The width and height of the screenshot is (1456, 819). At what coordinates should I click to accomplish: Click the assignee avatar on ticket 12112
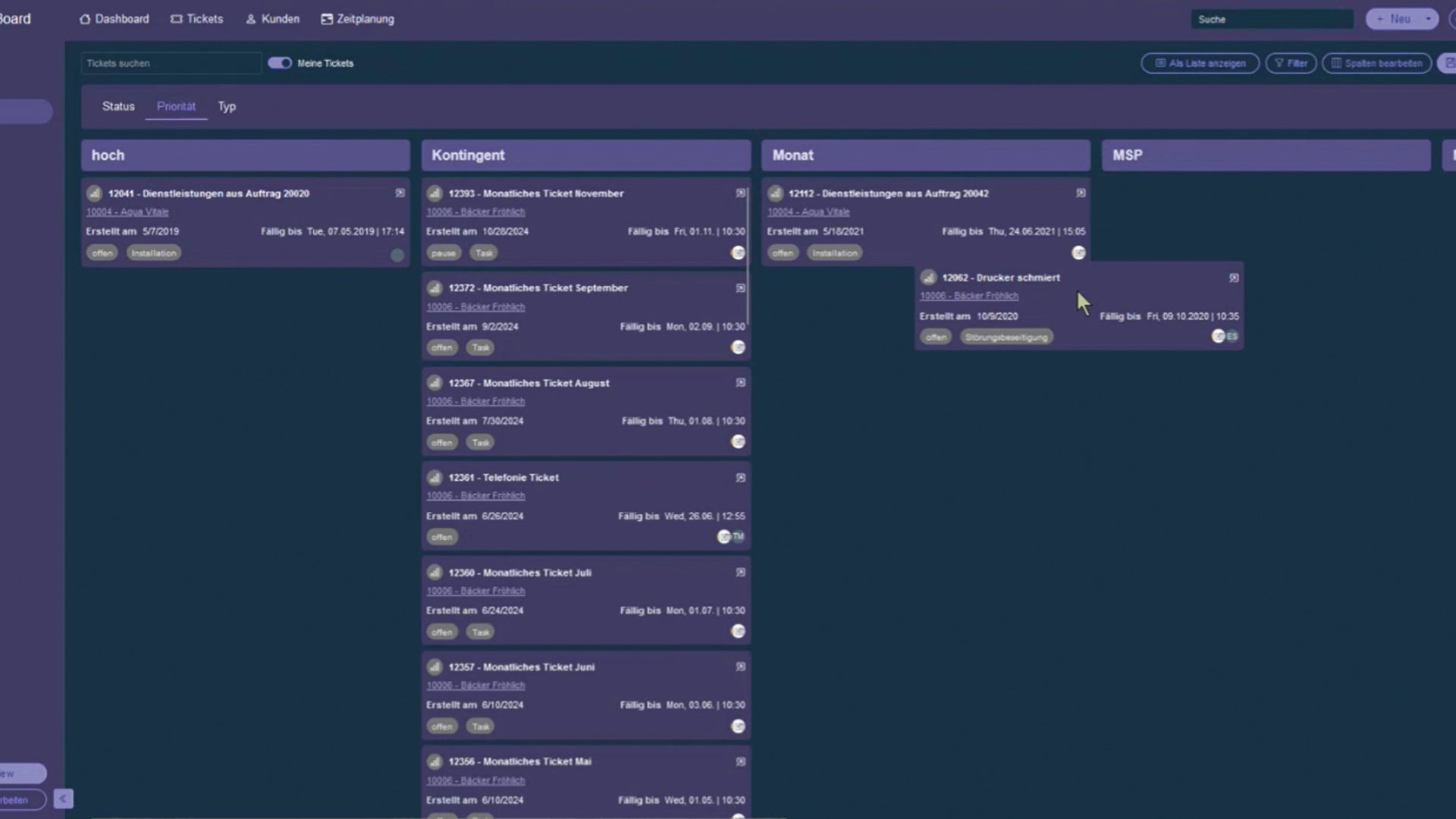(1078, 253)
